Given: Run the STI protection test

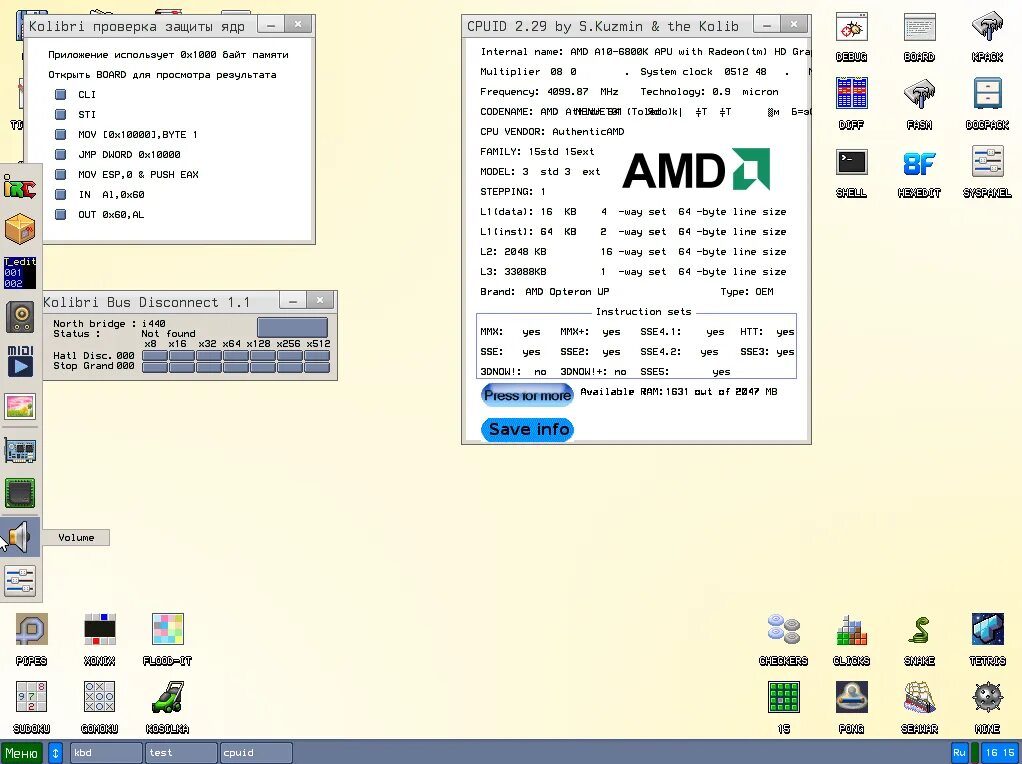Looking at the screenshot, I should pyautogui.click(x=61, y=115).
